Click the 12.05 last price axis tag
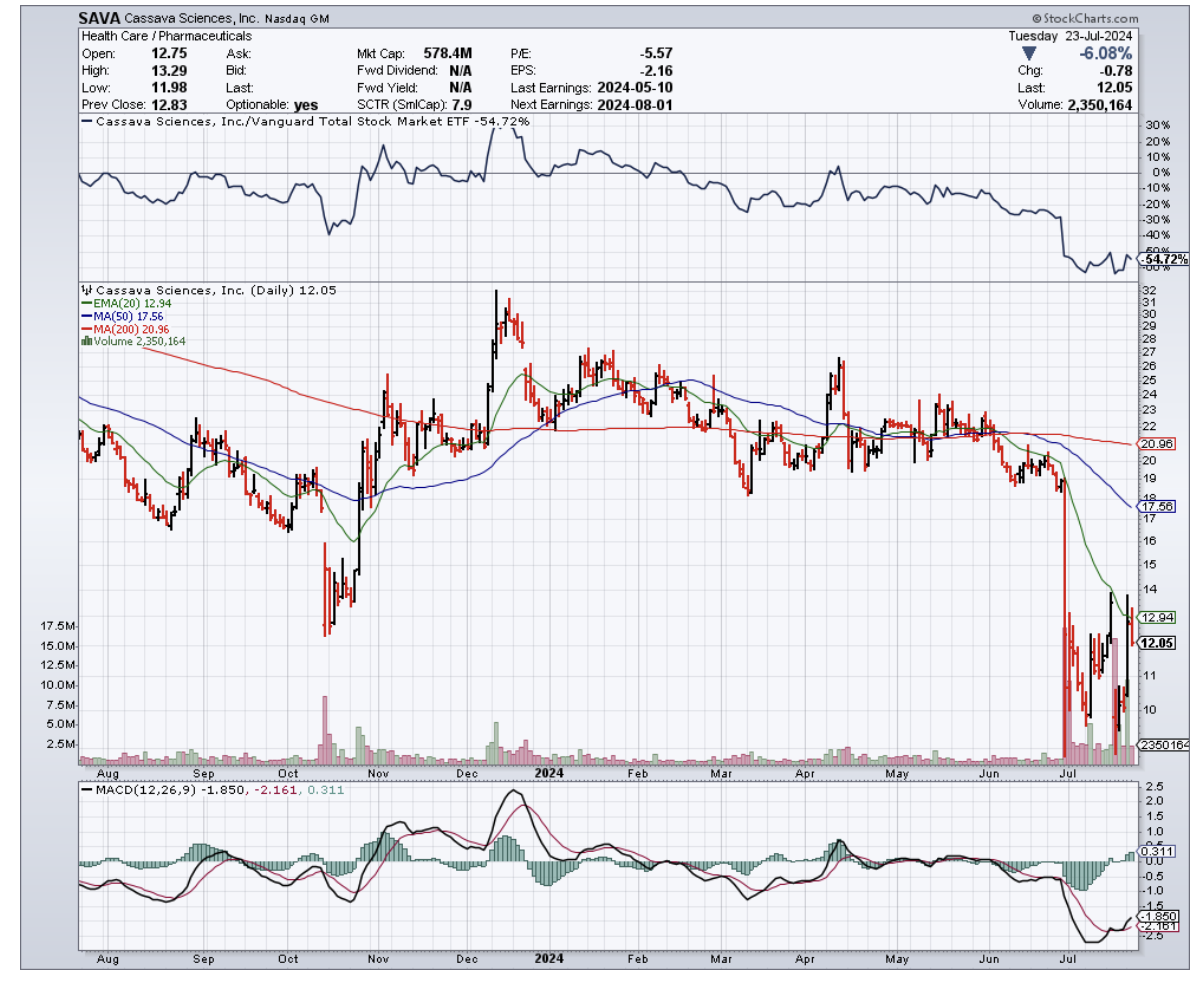 tap(1156, 644)
